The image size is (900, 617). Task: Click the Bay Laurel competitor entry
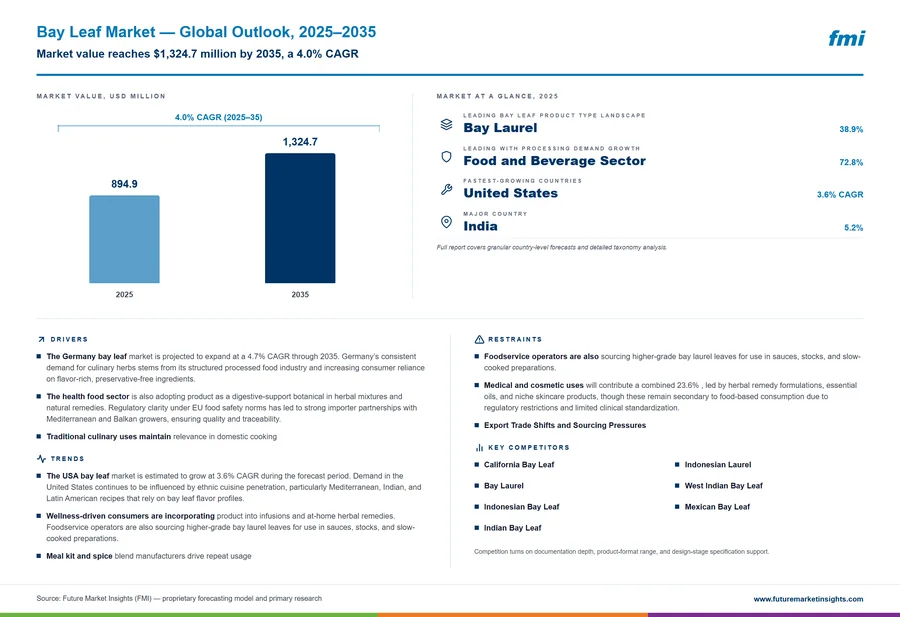tap(503, 486)
